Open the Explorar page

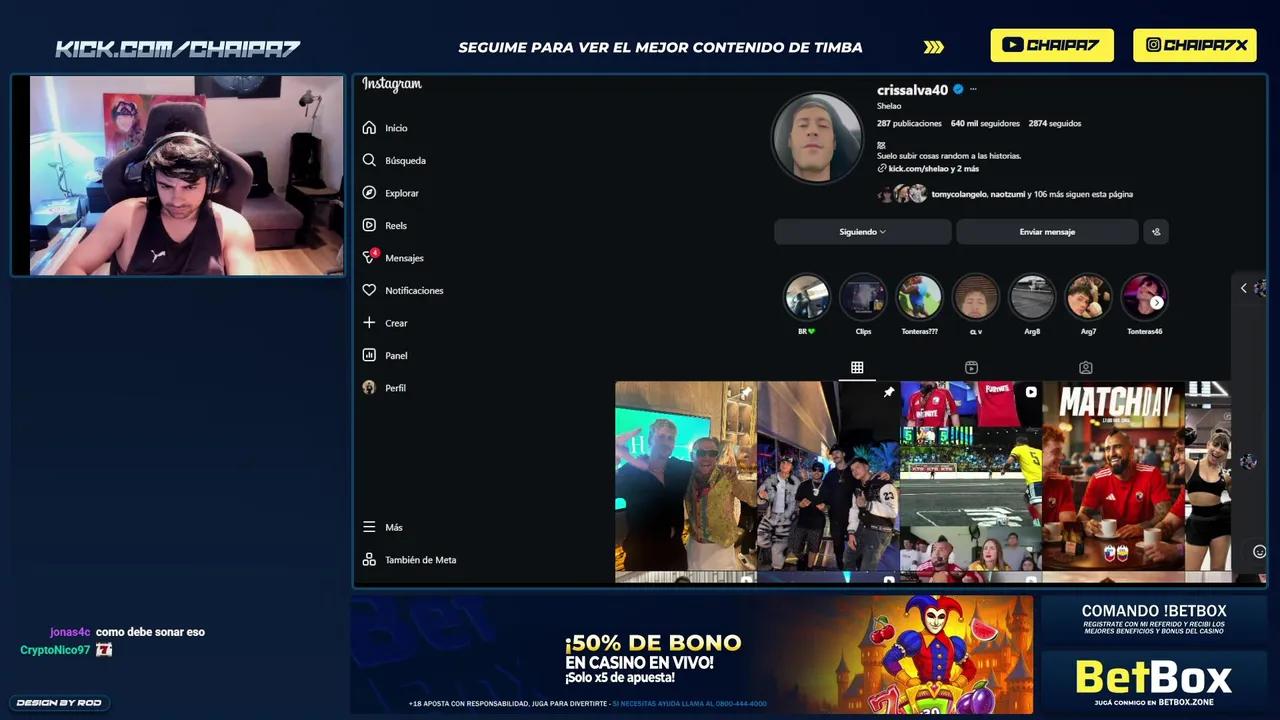pyautogui.click(x=390, y=193)
